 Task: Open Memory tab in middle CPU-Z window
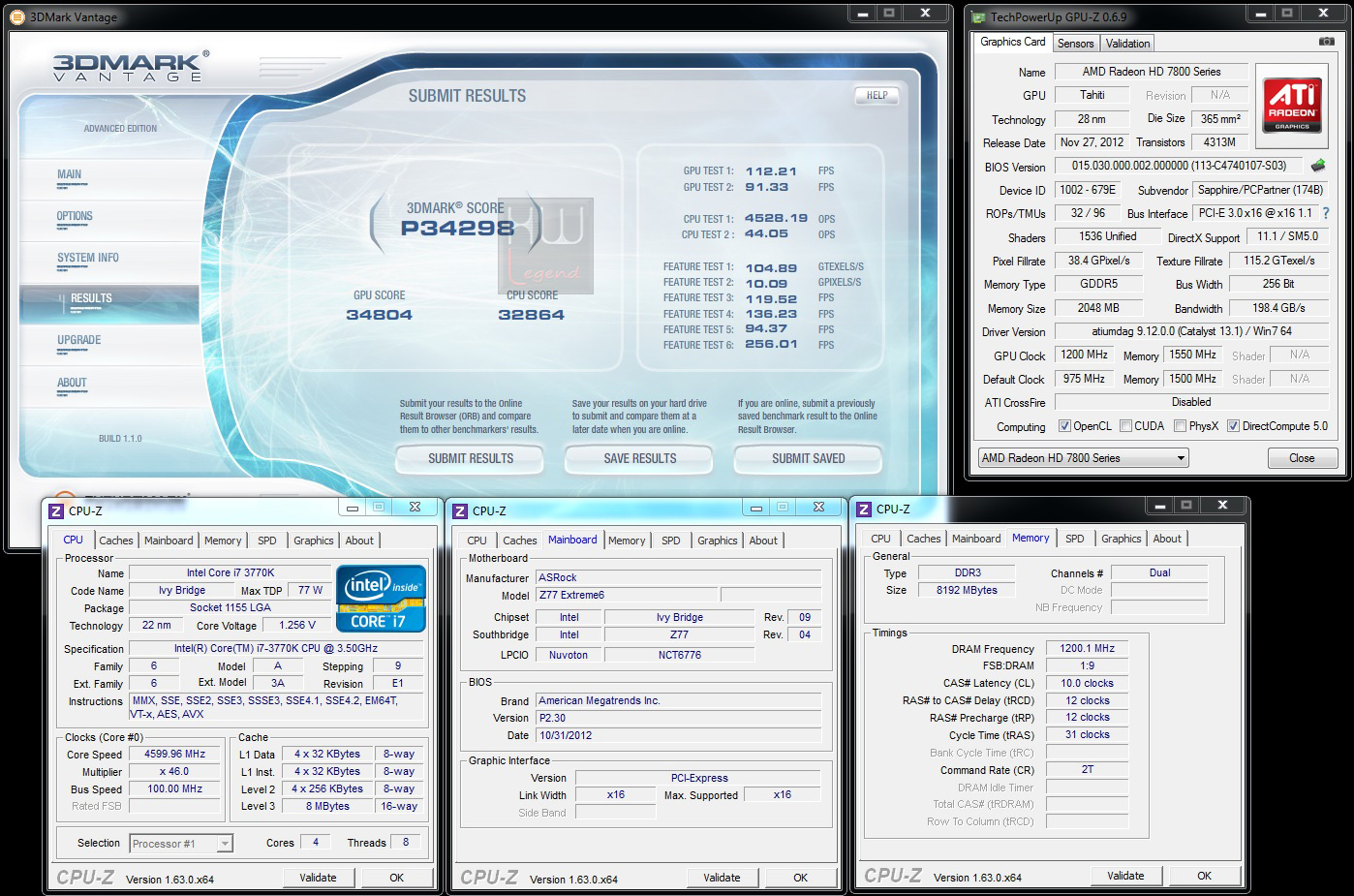point(627,541)
